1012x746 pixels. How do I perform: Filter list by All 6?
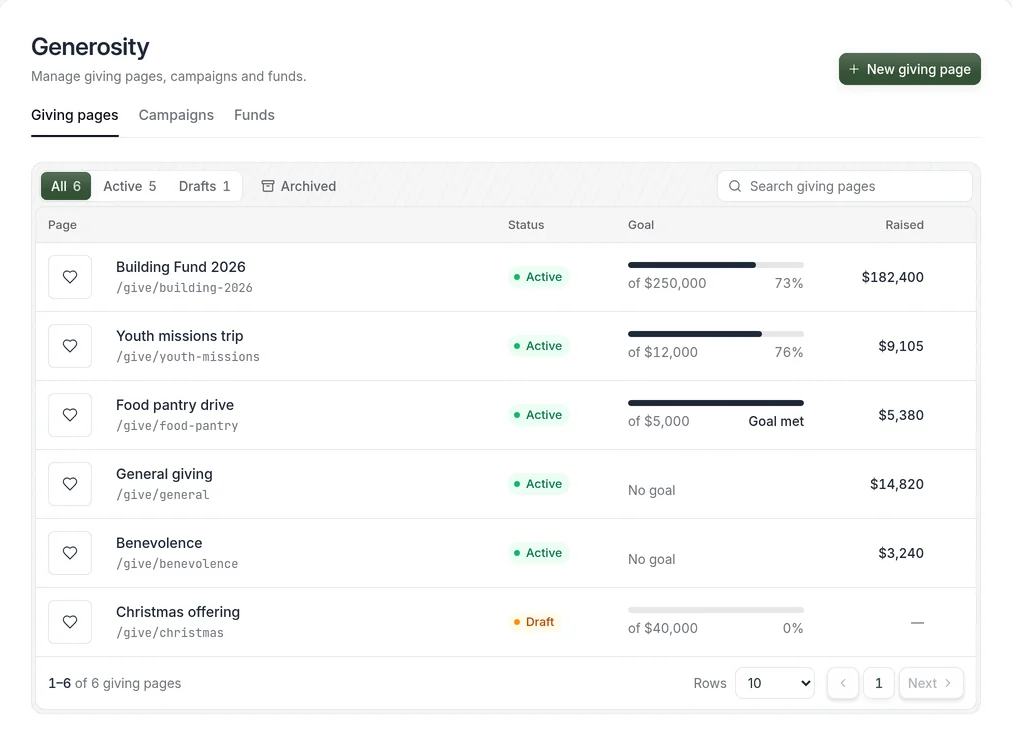[x=66, y=186]
